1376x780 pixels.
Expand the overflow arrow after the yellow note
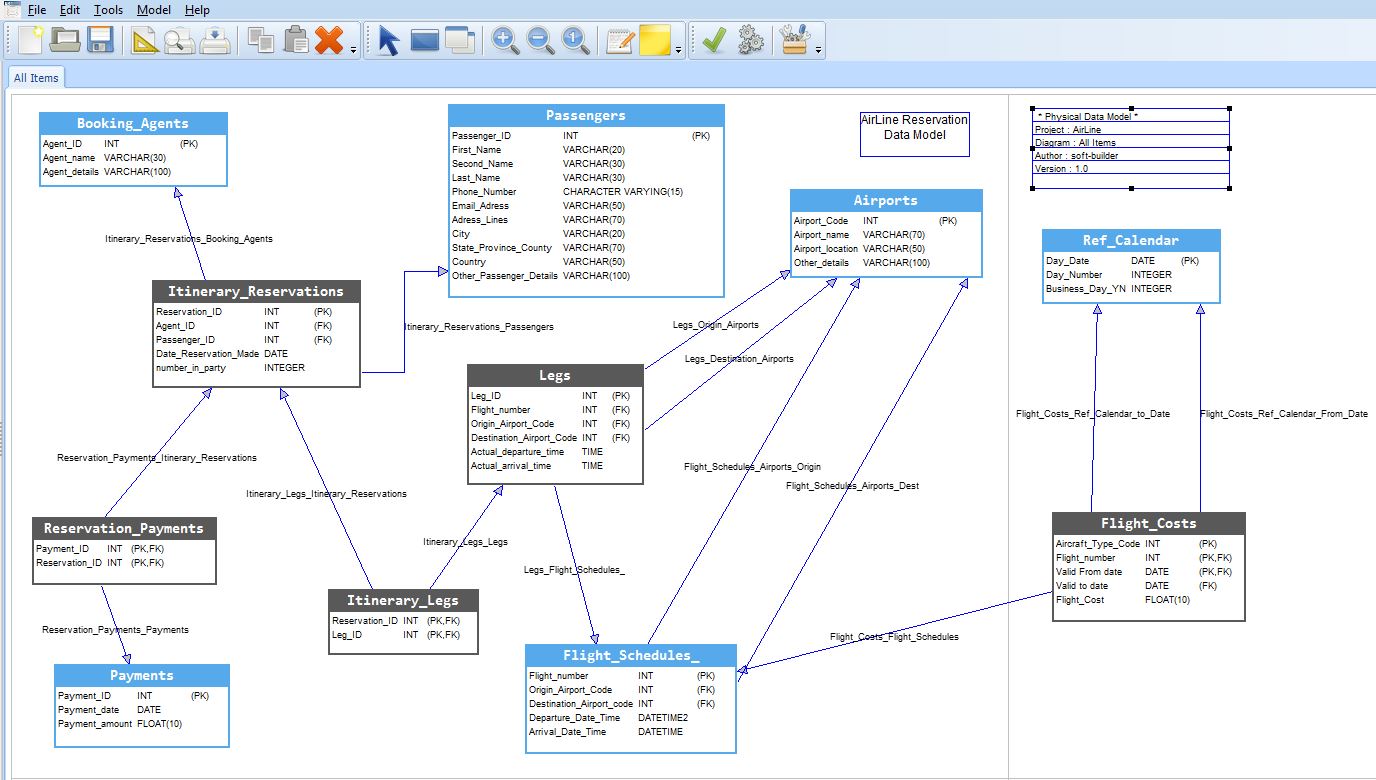[679, 50]
